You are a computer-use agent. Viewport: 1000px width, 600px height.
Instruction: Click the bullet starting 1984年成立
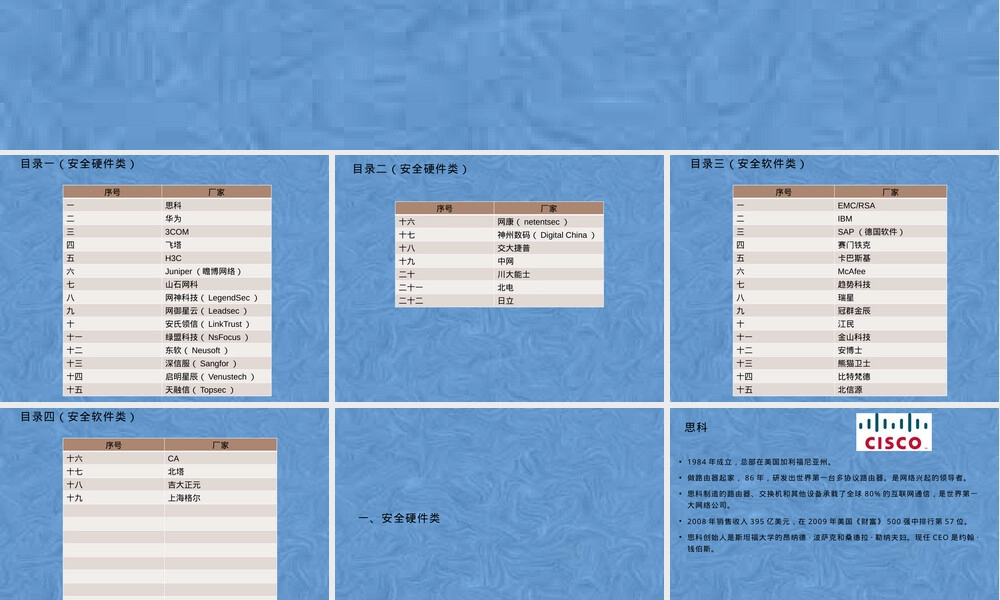(x=759, y=462)
